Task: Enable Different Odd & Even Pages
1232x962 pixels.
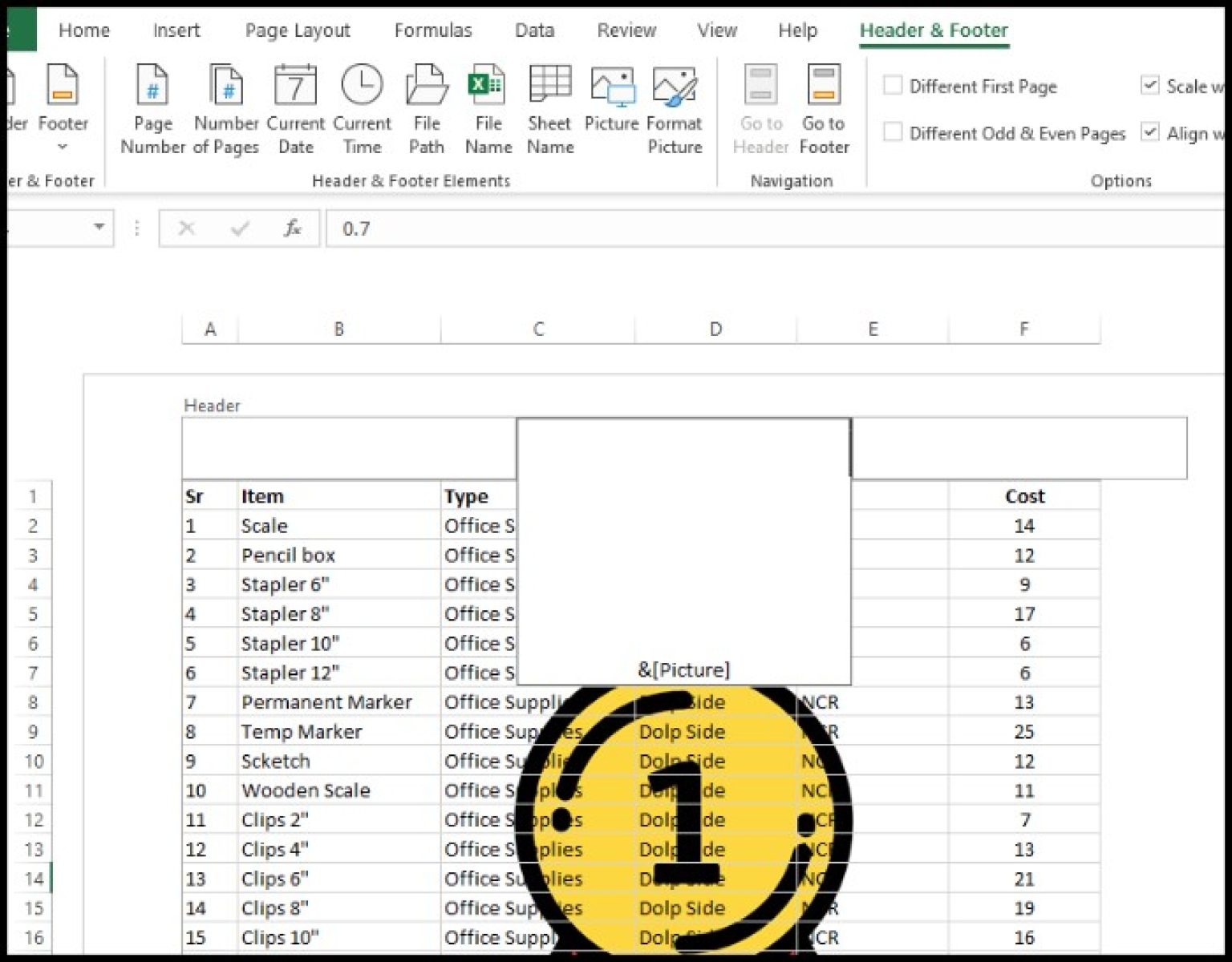Action: (893, 132)
